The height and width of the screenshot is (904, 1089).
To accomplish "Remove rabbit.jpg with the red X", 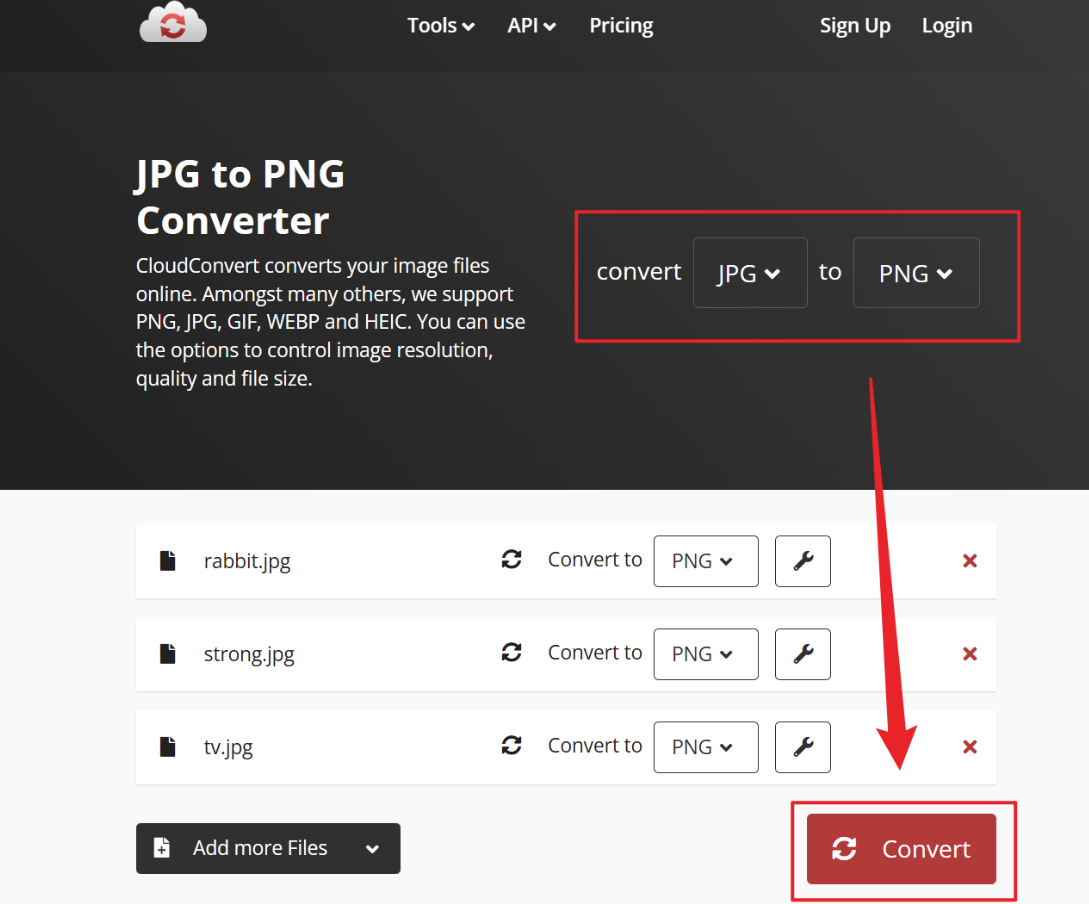I will (x=970, y=561).
